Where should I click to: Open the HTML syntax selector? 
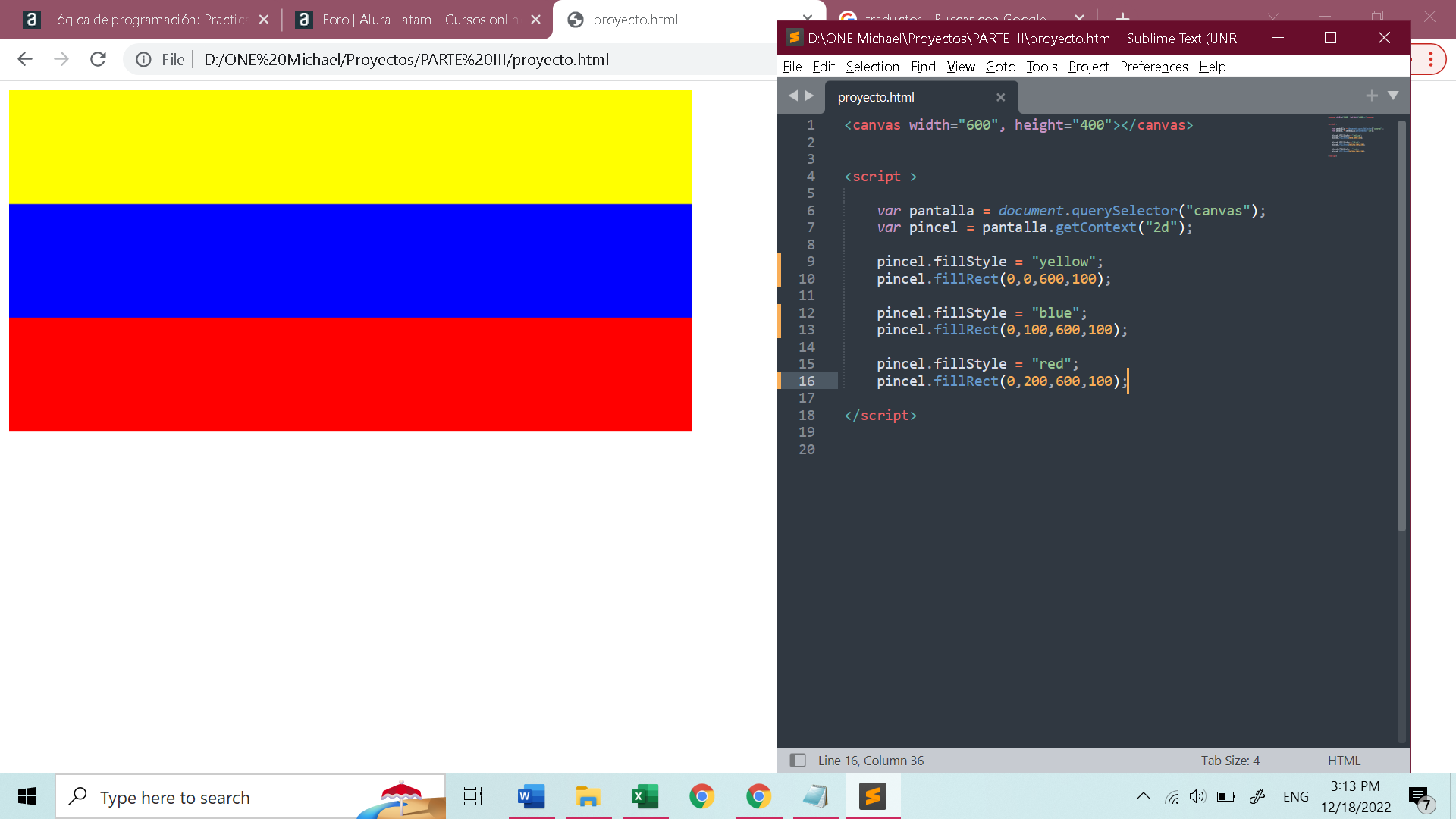pos(1344,760)
